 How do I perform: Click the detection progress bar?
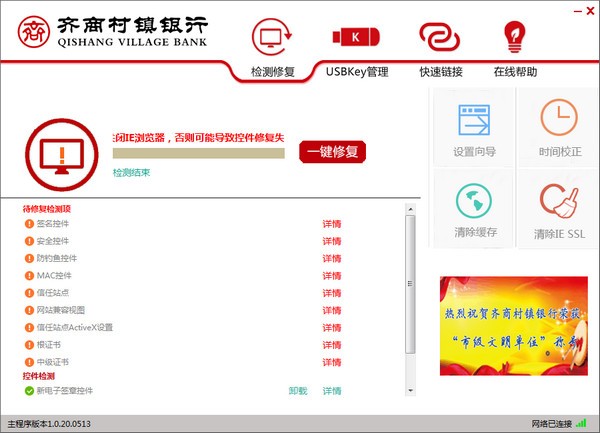(x=199, y=153)
